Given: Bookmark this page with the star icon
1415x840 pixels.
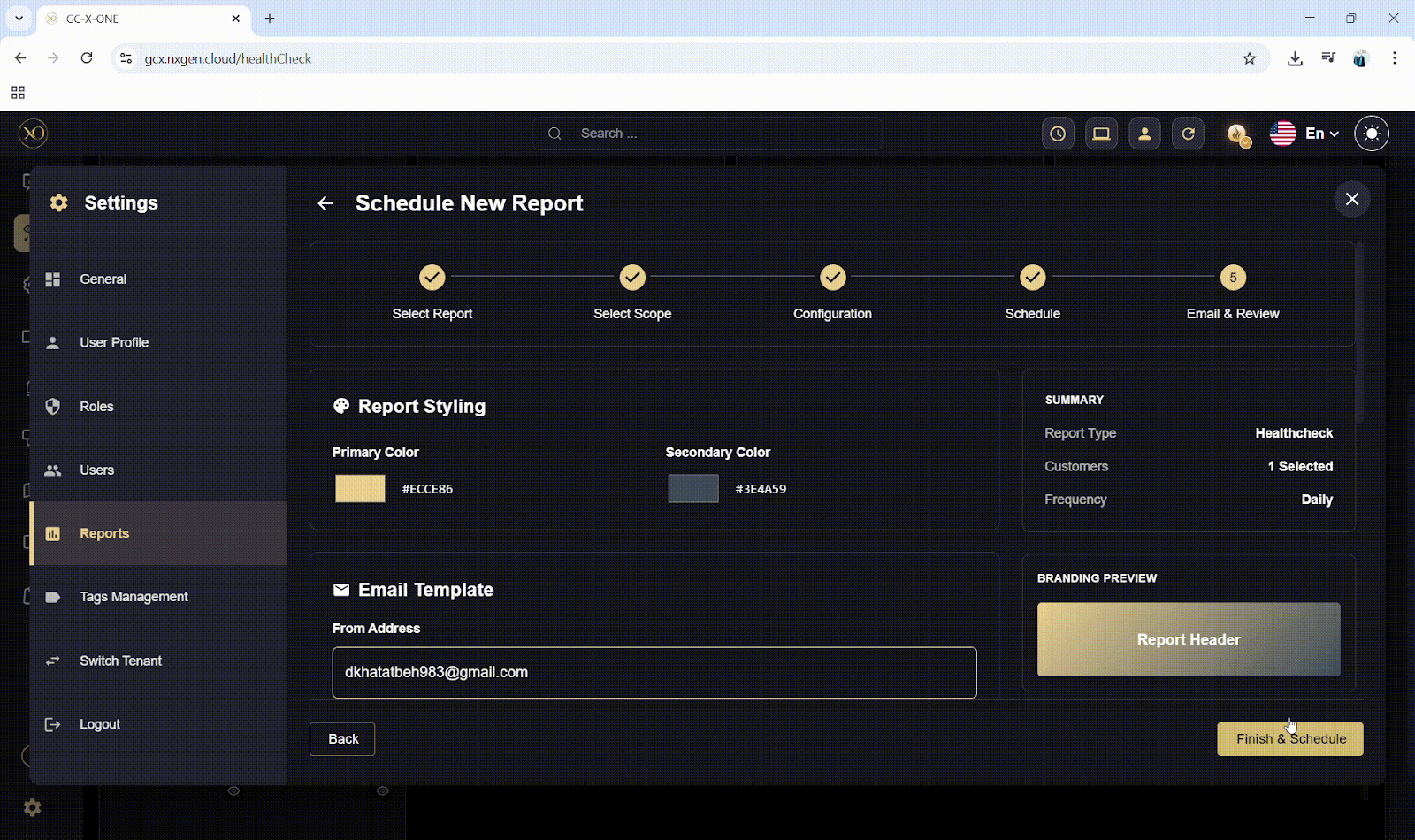Looking at the screenshot, I should [x=1249, y=59].
